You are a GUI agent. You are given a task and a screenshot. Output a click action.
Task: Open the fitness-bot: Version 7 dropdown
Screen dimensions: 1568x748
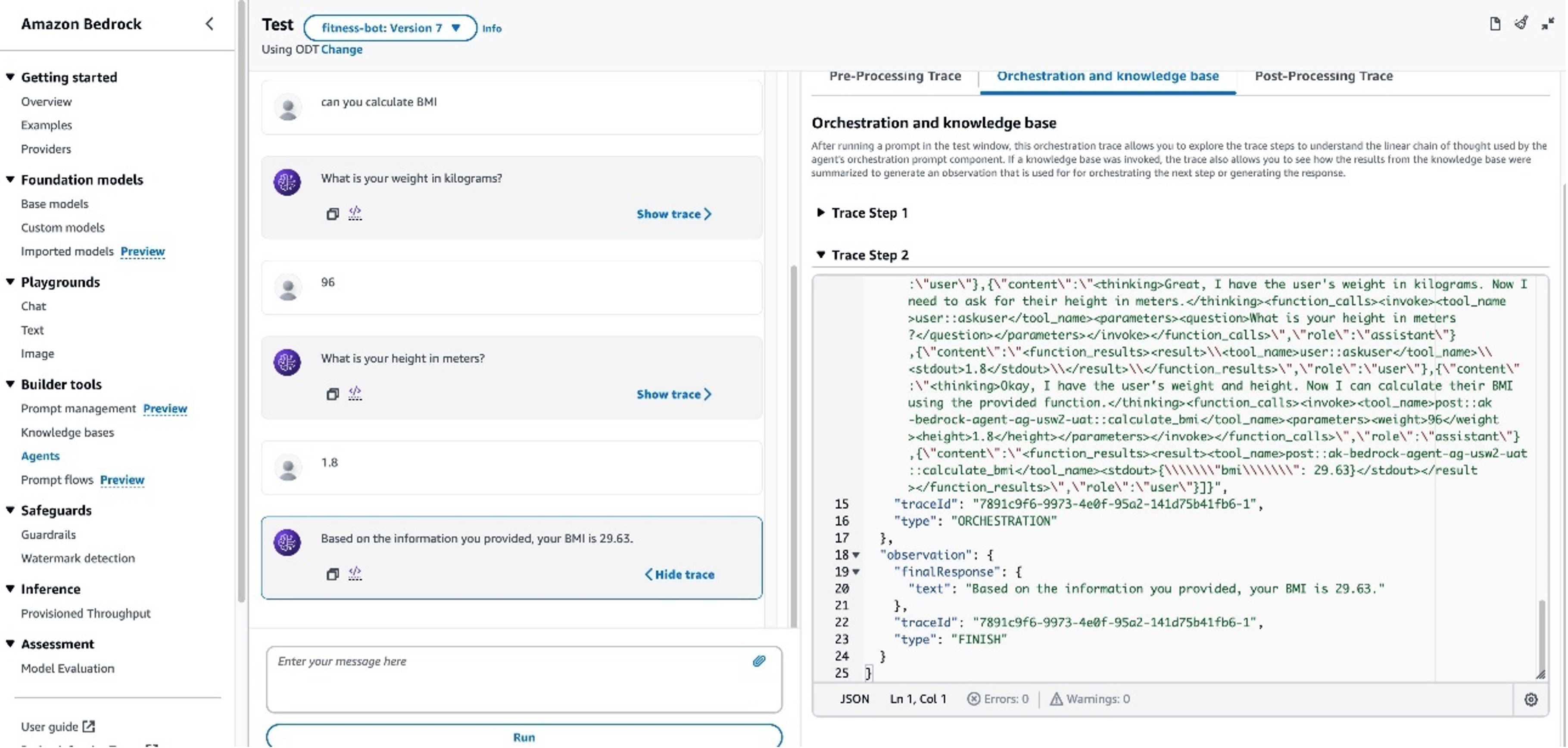[x=390, y=28]
